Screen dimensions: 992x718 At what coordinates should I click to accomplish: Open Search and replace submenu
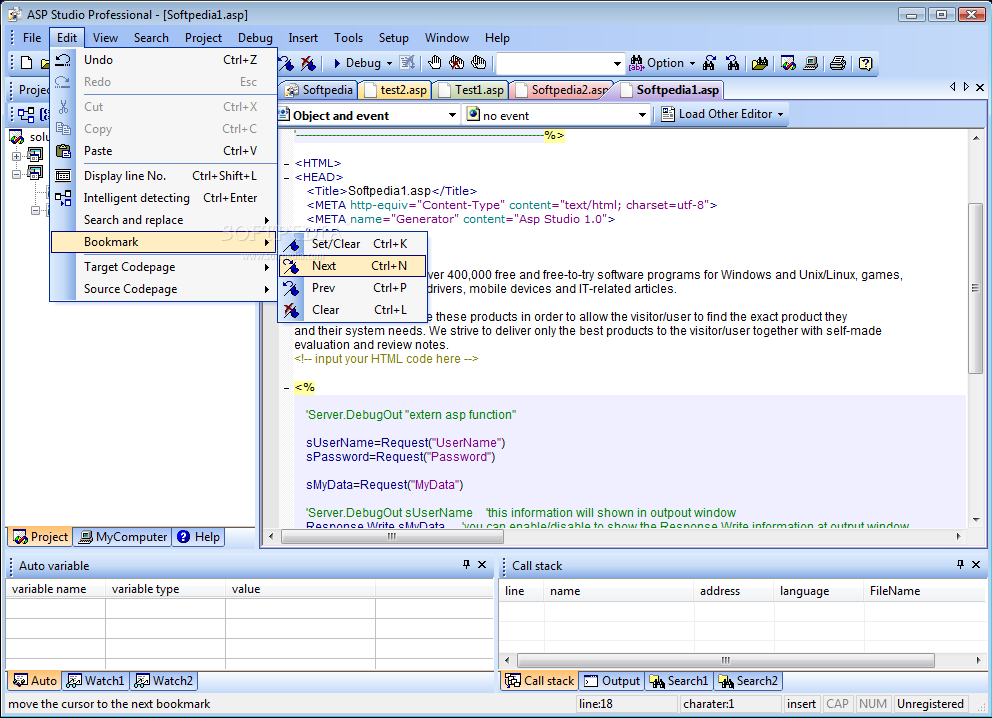(163, 220)
